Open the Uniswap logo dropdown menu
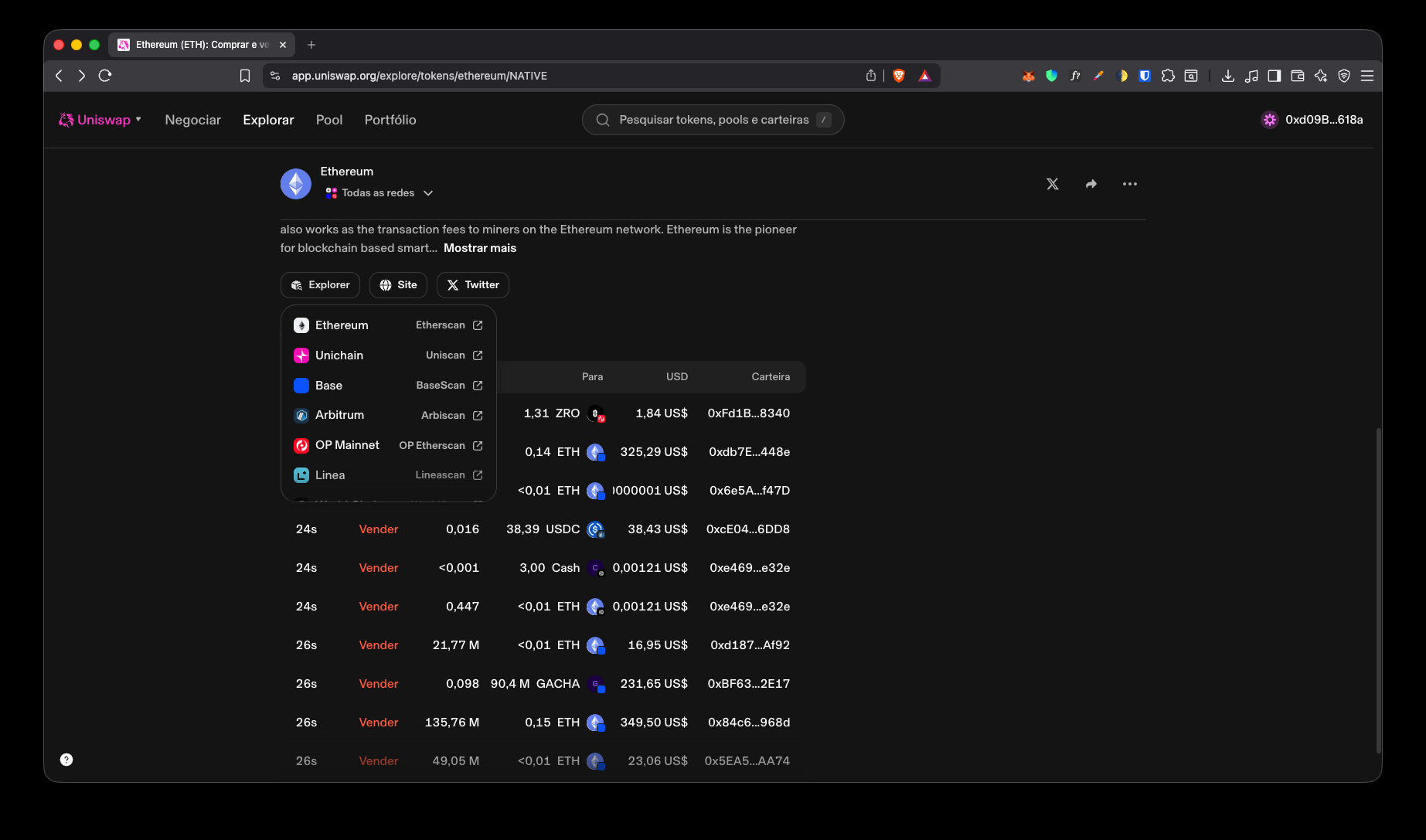Screen dimensions: 1426x840 pyautogui.click(x=100, y=120)
